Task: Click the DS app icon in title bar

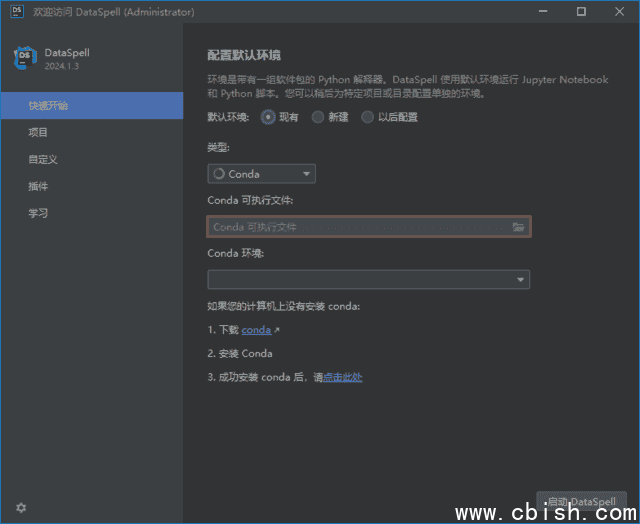Action: click(x=17, y=11)
